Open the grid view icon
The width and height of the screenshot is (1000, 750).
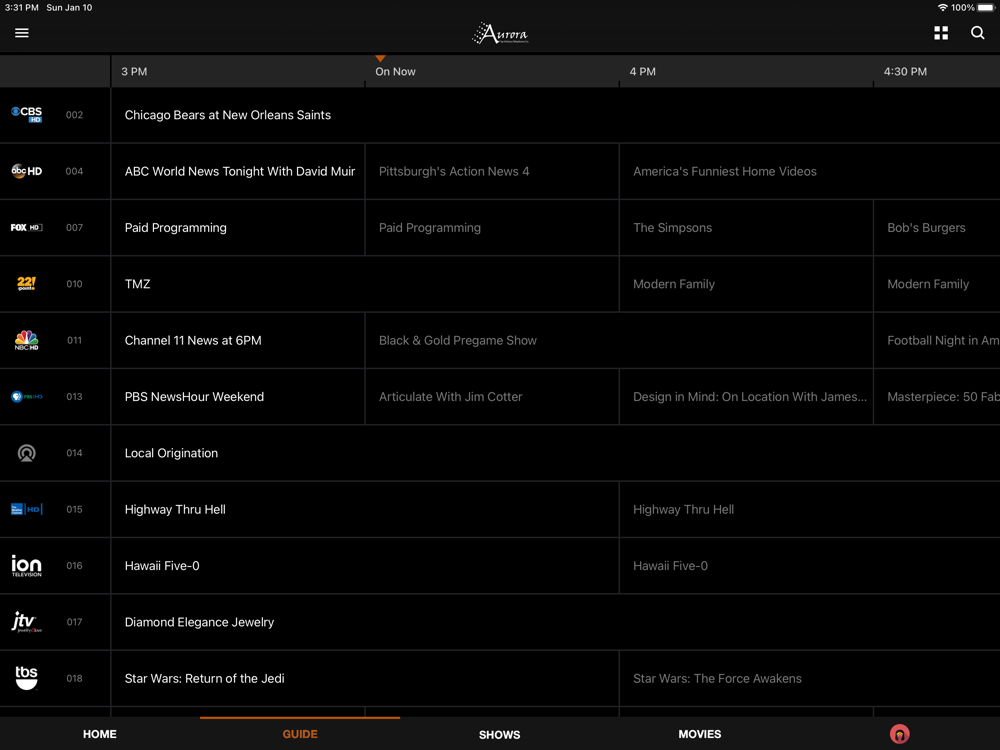(941, 33)
